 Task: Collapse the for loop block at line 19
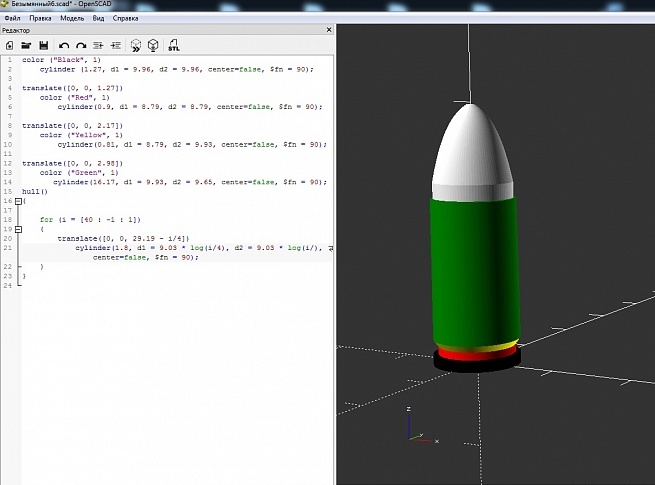[x=17, y=228]
